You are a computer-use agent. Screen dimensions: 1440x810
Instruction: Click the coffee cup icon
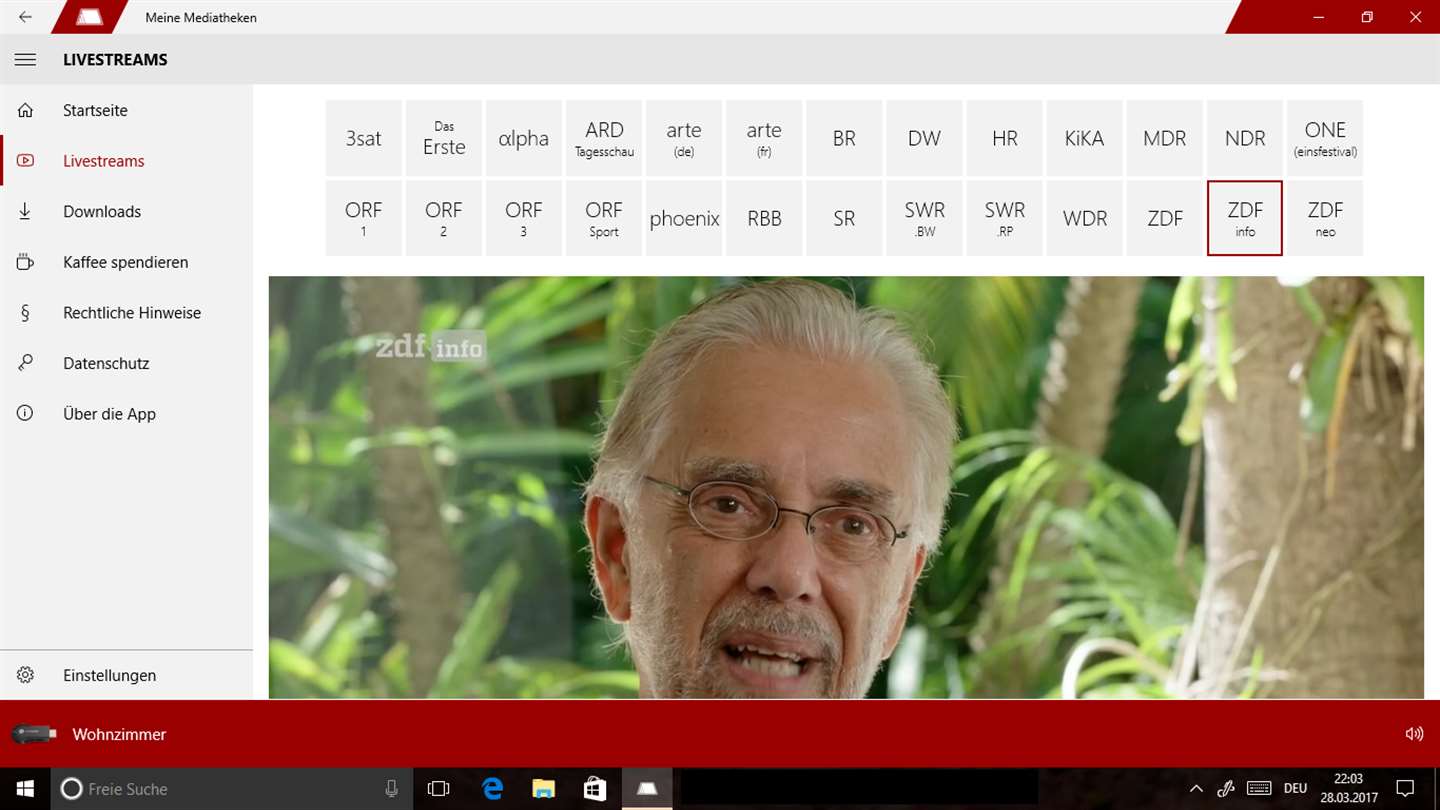point(25,262)
